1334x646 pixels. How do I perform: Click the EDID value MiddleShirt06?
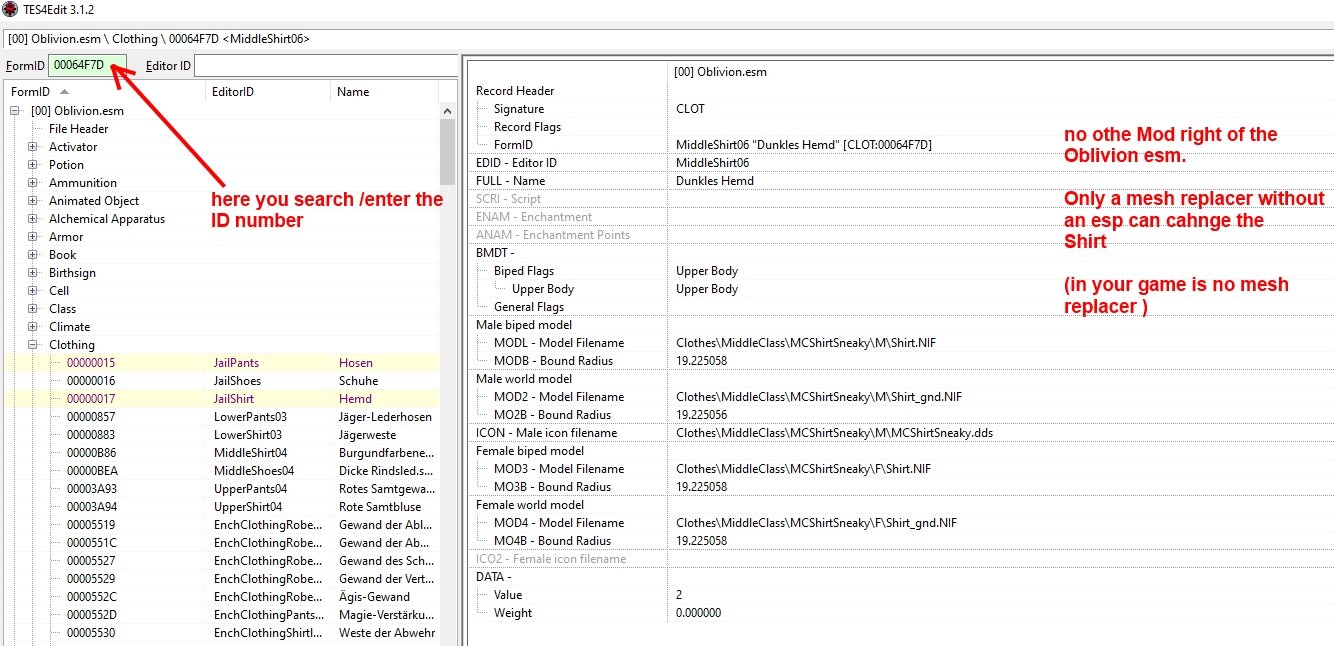[x=713, y=163]
